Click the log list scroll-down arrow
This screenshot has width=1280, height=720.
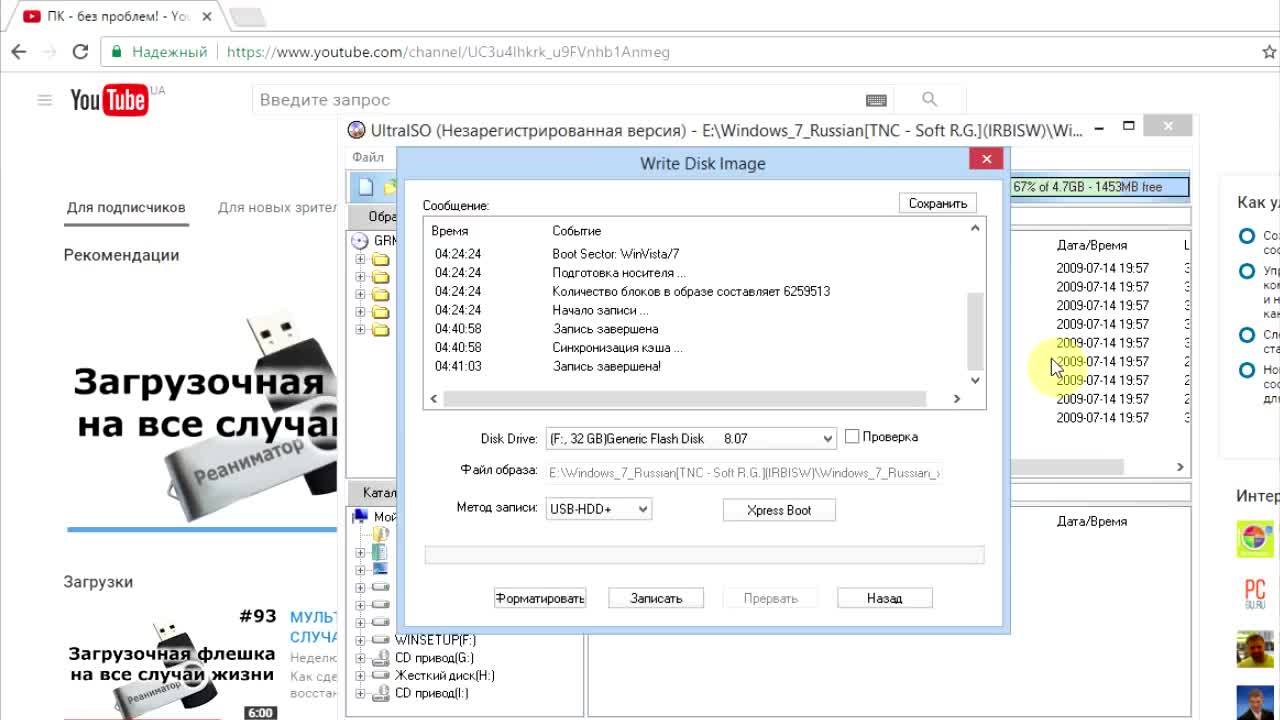[975, 380]
